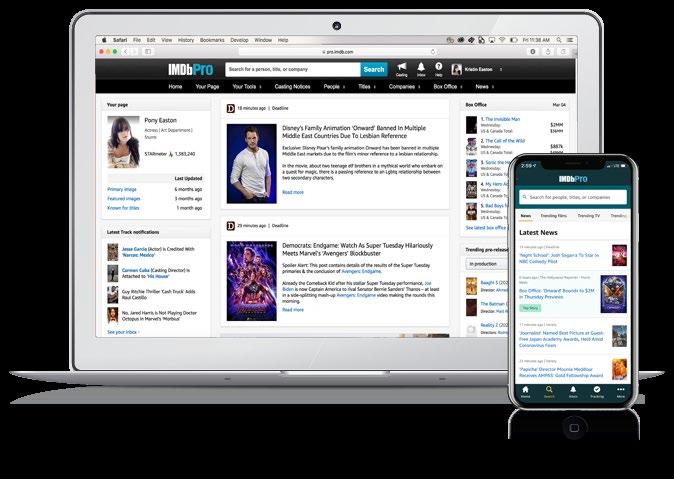Image resolution: width=674 pixels, height=479 pixels.
Task: Switch to Trending TV tab on phone
Action: 588,216
